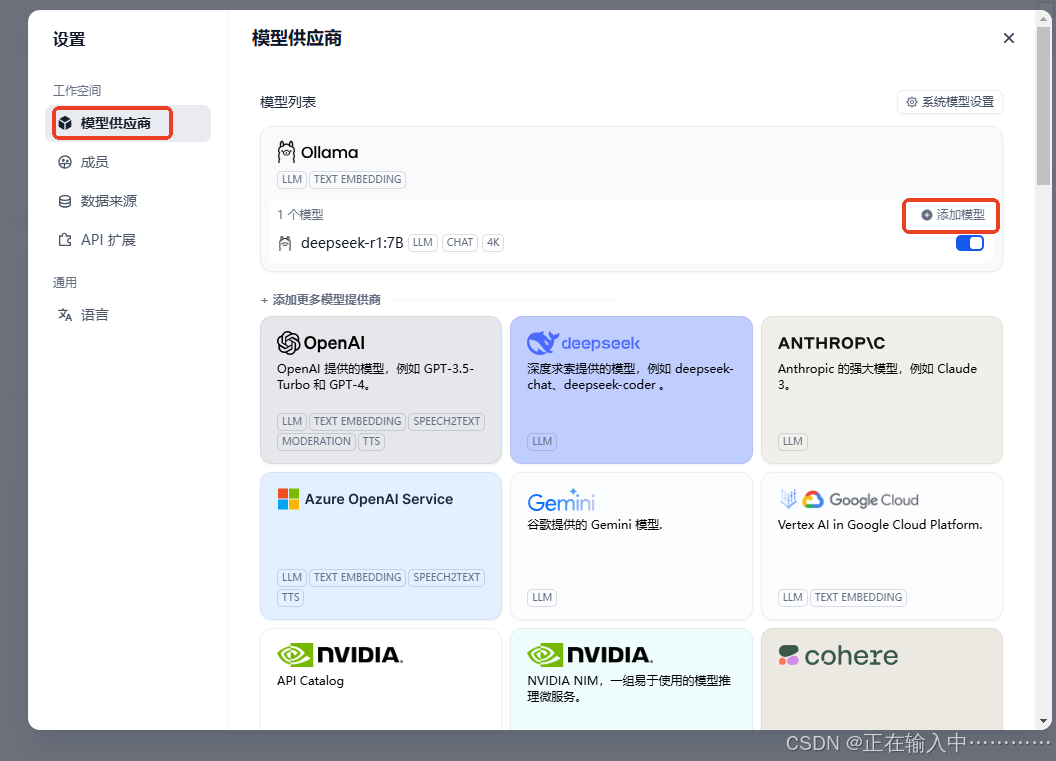This screenshot has height=761, width=1056.
Task: Click the cube icon beside 模型供应商
Action: (65, 123)
